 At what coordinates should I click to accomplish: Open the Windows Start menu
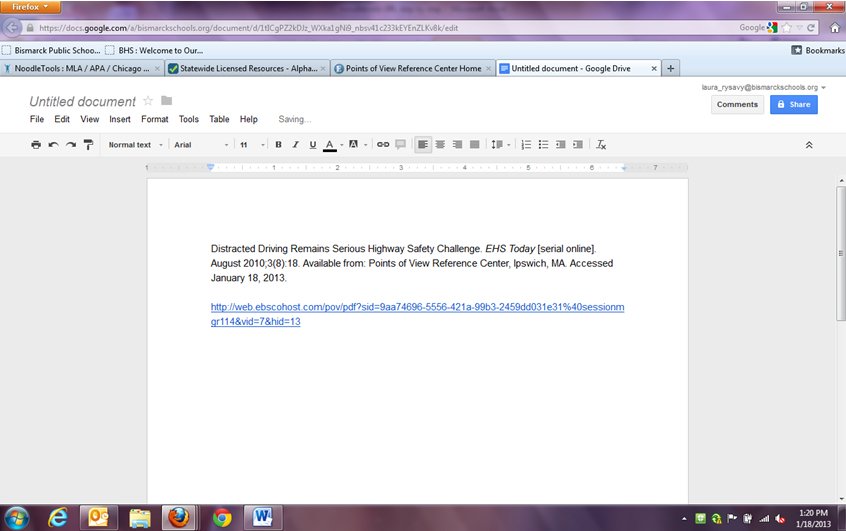point(16,518)
